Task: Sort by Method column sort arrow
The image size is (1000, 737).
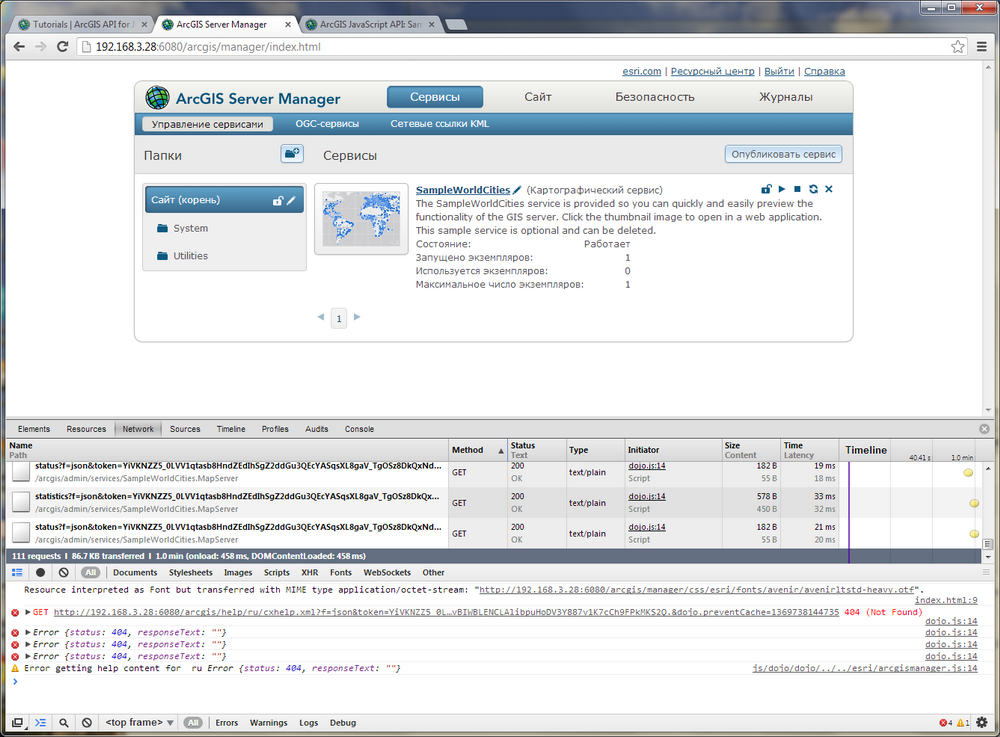Action: point(501,451)
